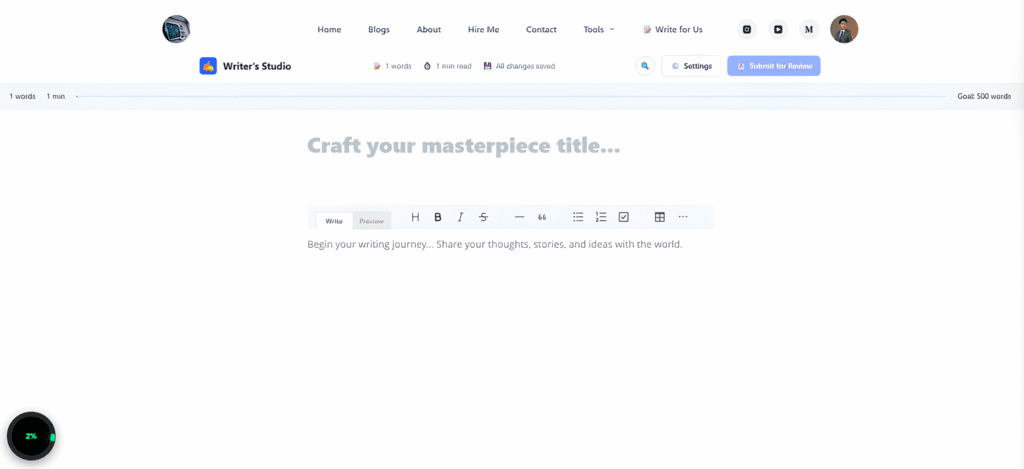Open the more options ellipsis menu
The width and height of the screenshot is (1024, 469).
click(x=683, y=217)
